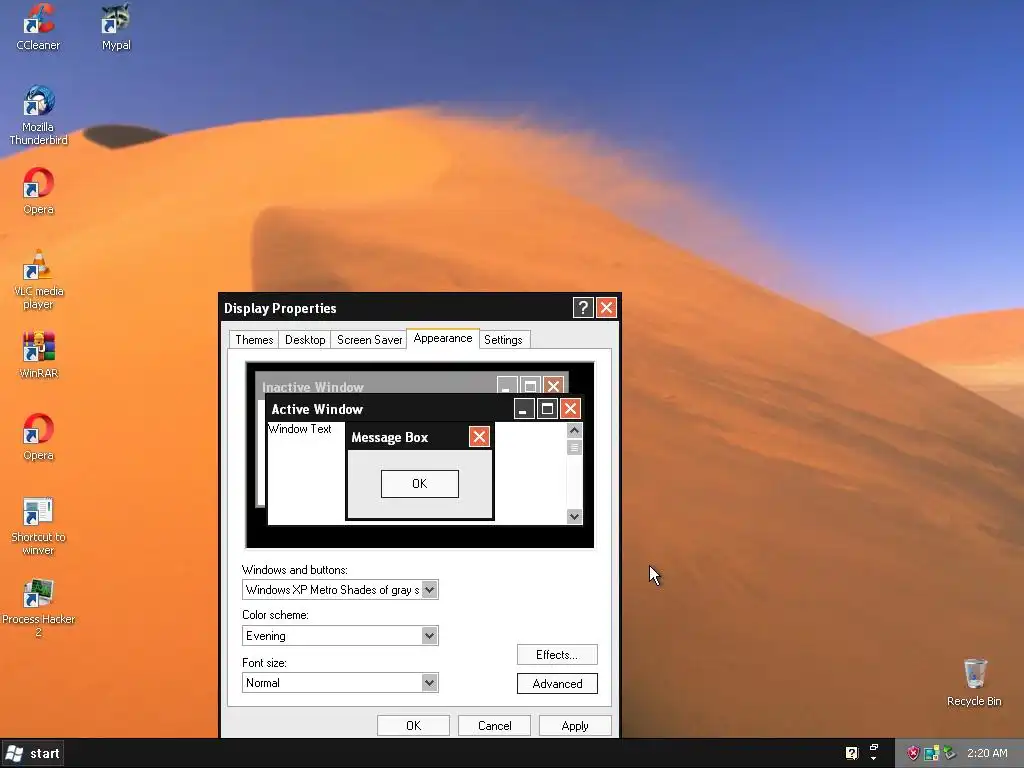Click the Display Properties help question-mark button
This screenshot has height=768, width=1024.
[583, 308]
